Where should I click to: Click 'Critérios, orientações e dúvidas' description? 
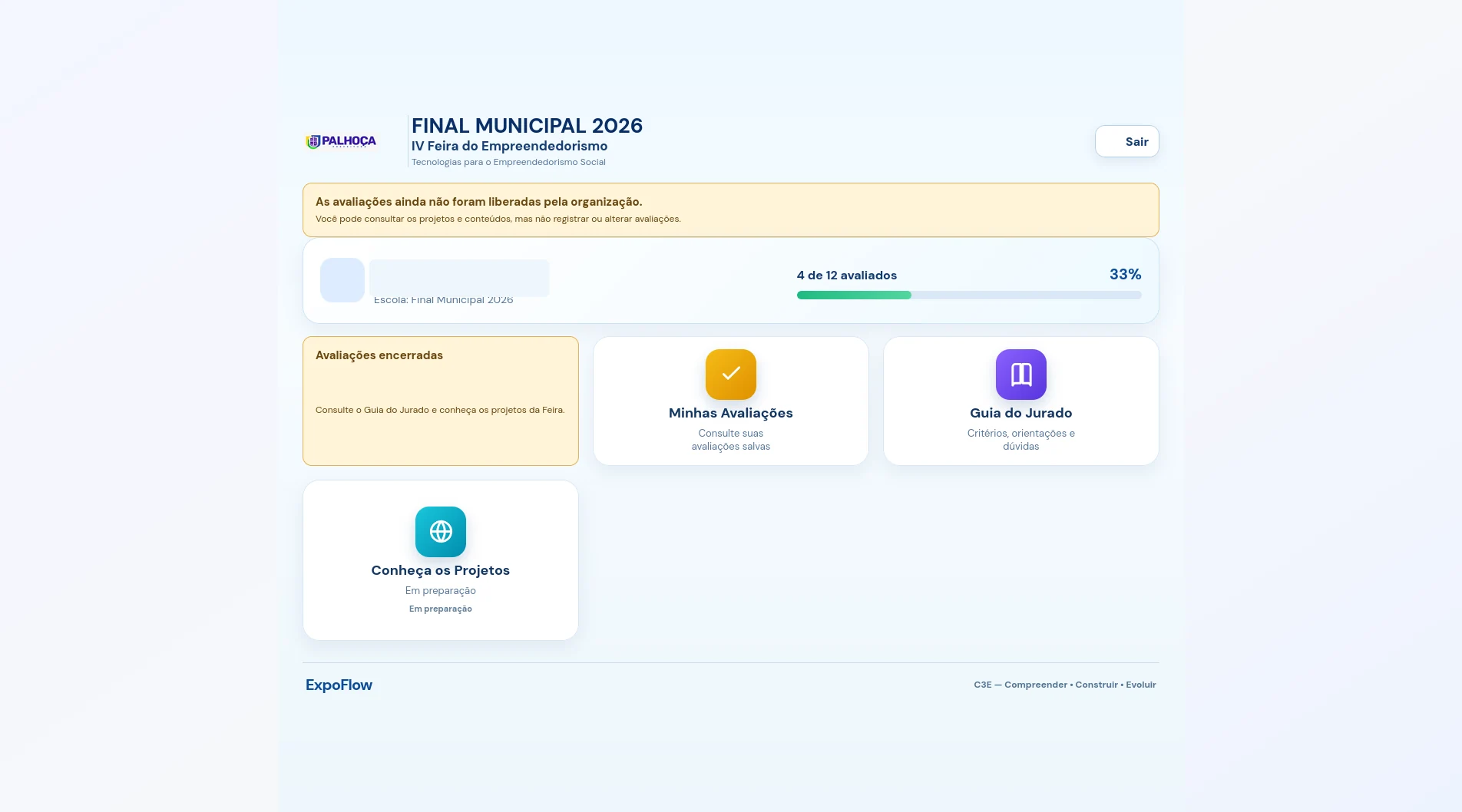1021,440
